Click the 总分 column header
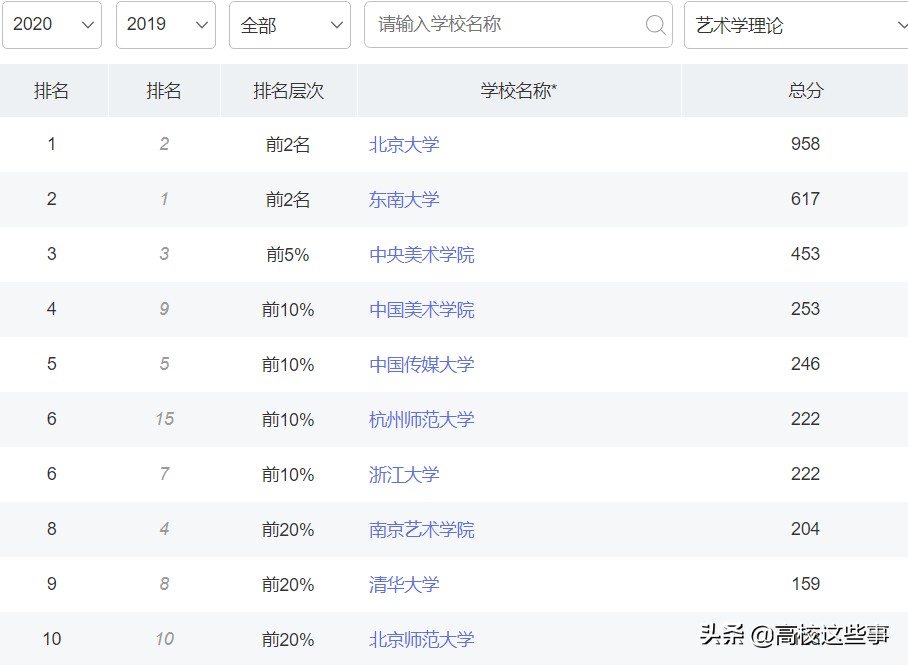The image size is (908, 665). pyautogui.click(x=805, y=90)
